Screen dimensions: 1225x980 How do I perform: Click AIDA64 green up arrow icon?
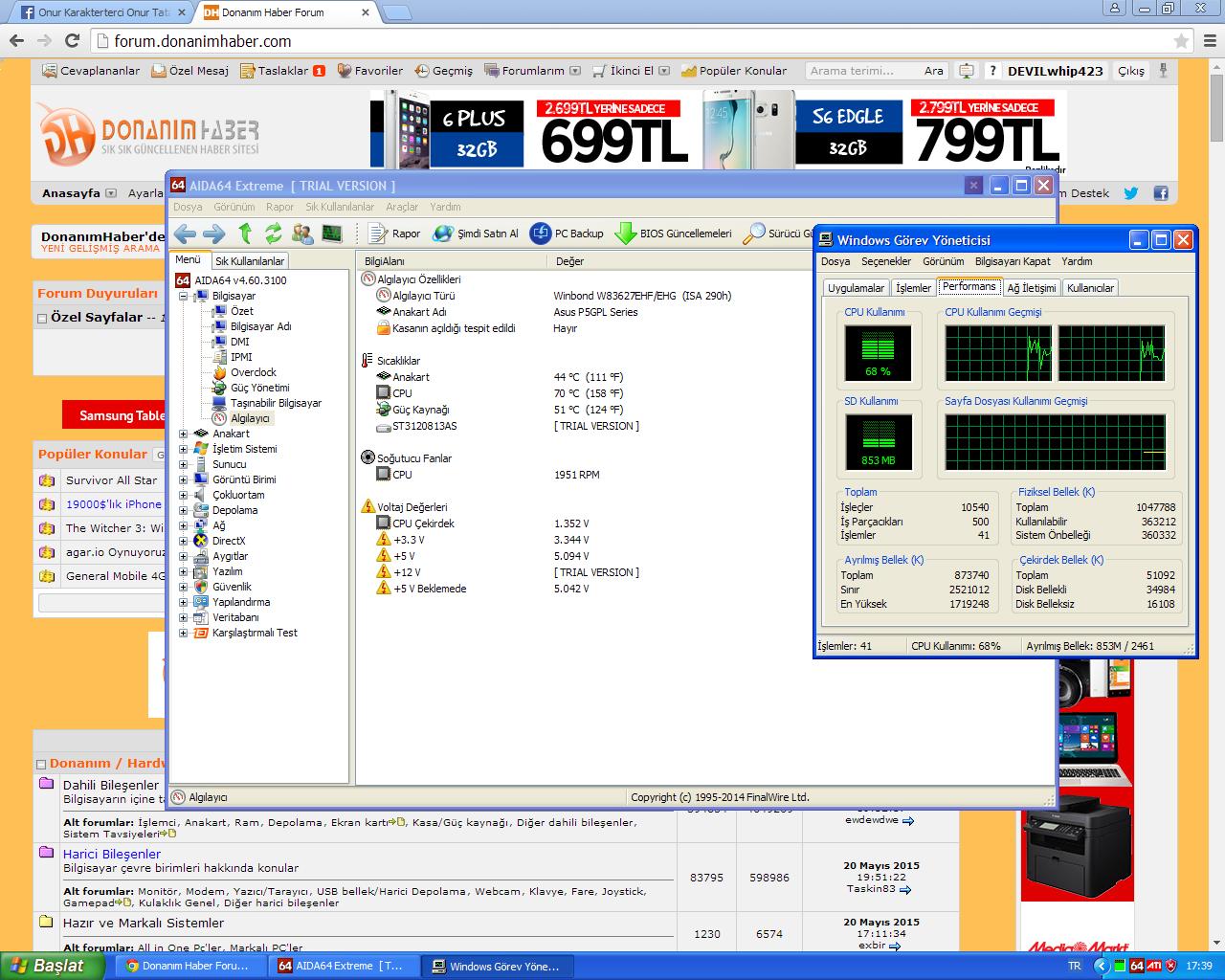[x=245, y=234]
